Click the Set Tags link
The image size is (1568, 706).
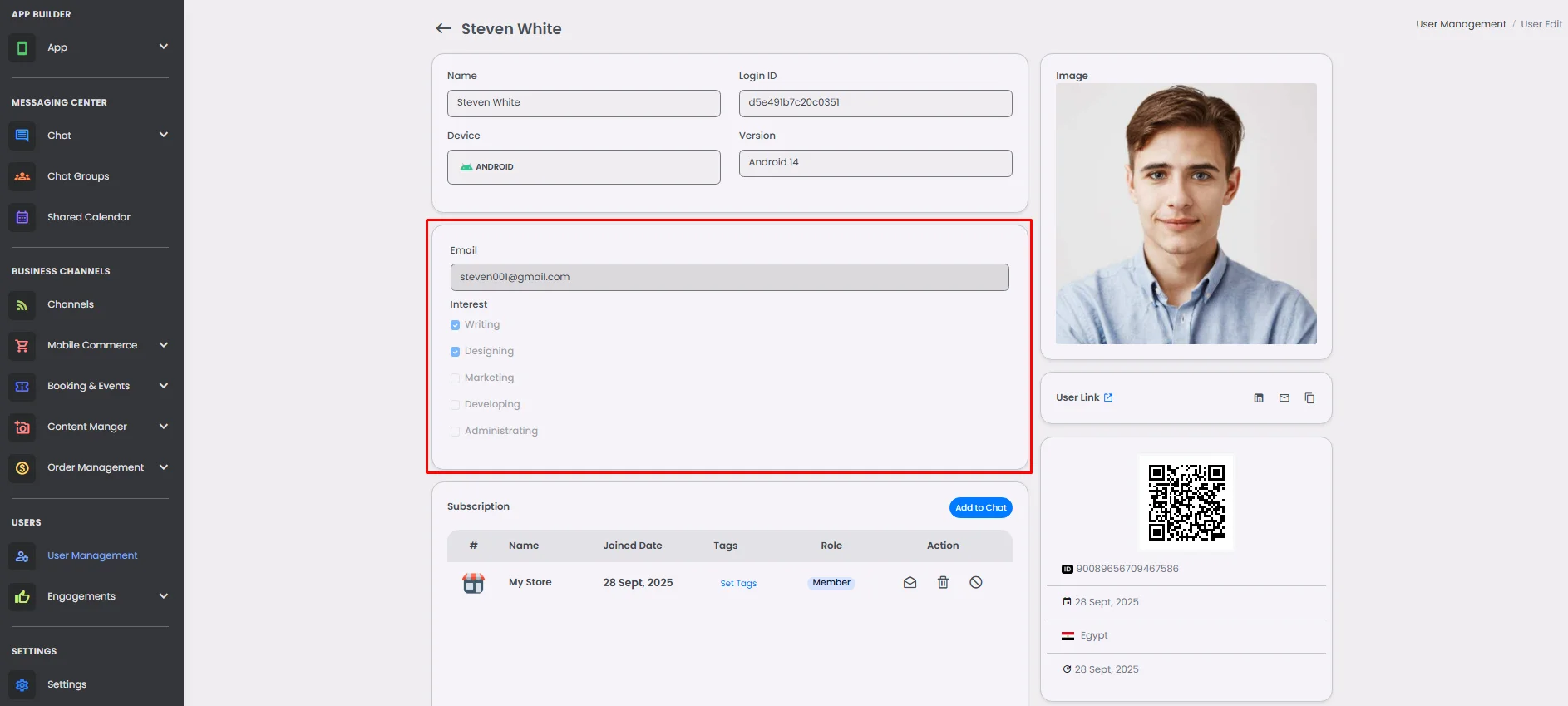[x=738, y=584]
